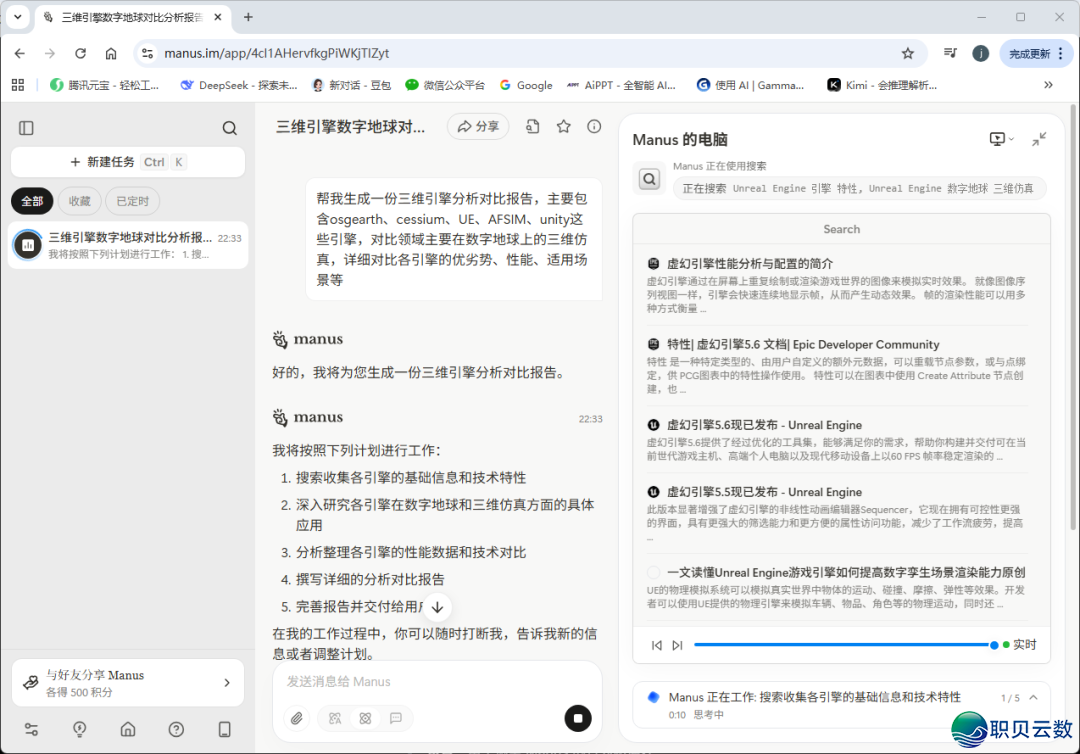The height and width of the screenshot is (754, 1080).
Task: Click the search magnifier in Manus computer panel
Action: (x=649, y=179)
